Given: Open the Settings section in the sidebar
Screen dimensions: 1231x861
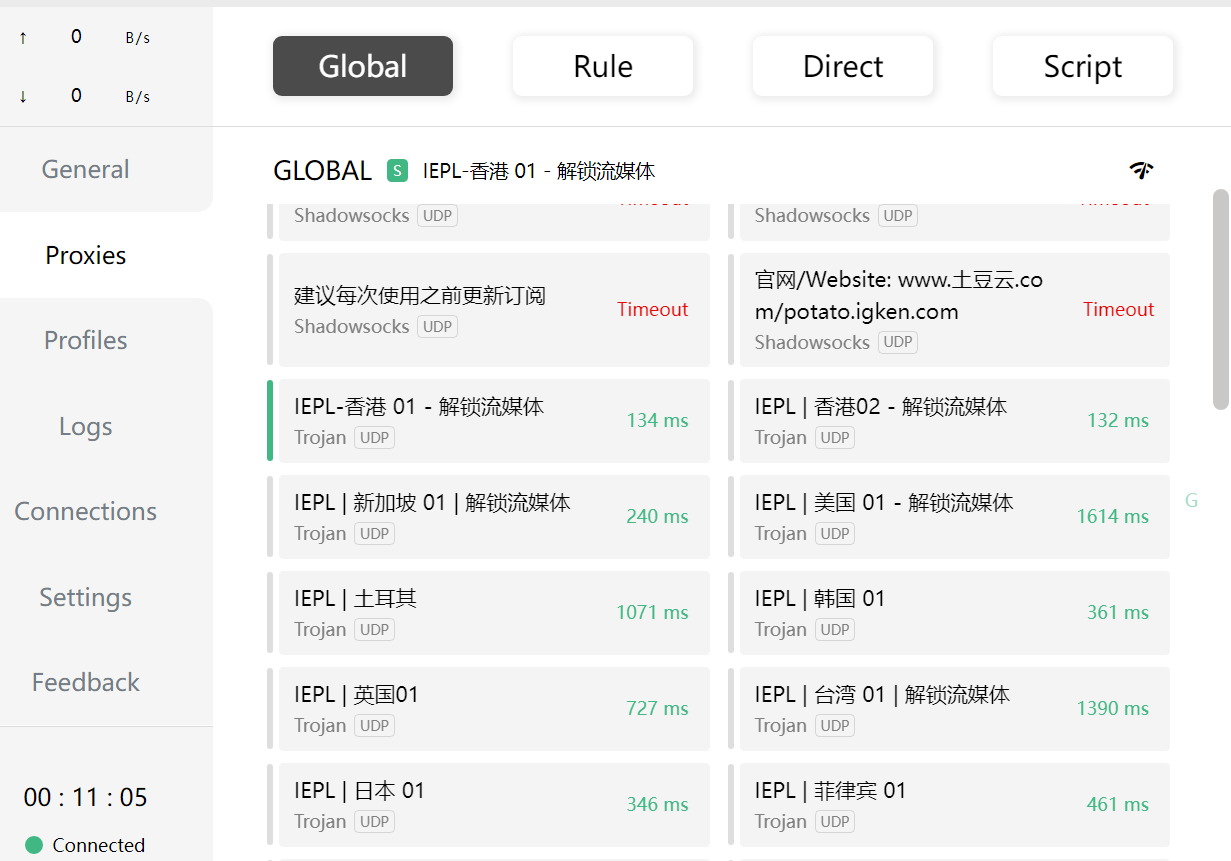Looking at the screenshot, I should [85, 597].
